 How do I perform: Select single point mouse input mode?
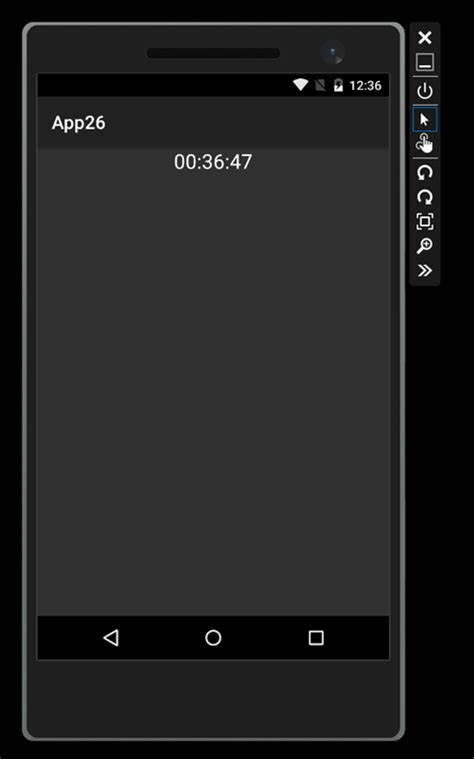(x=425, y=120)
